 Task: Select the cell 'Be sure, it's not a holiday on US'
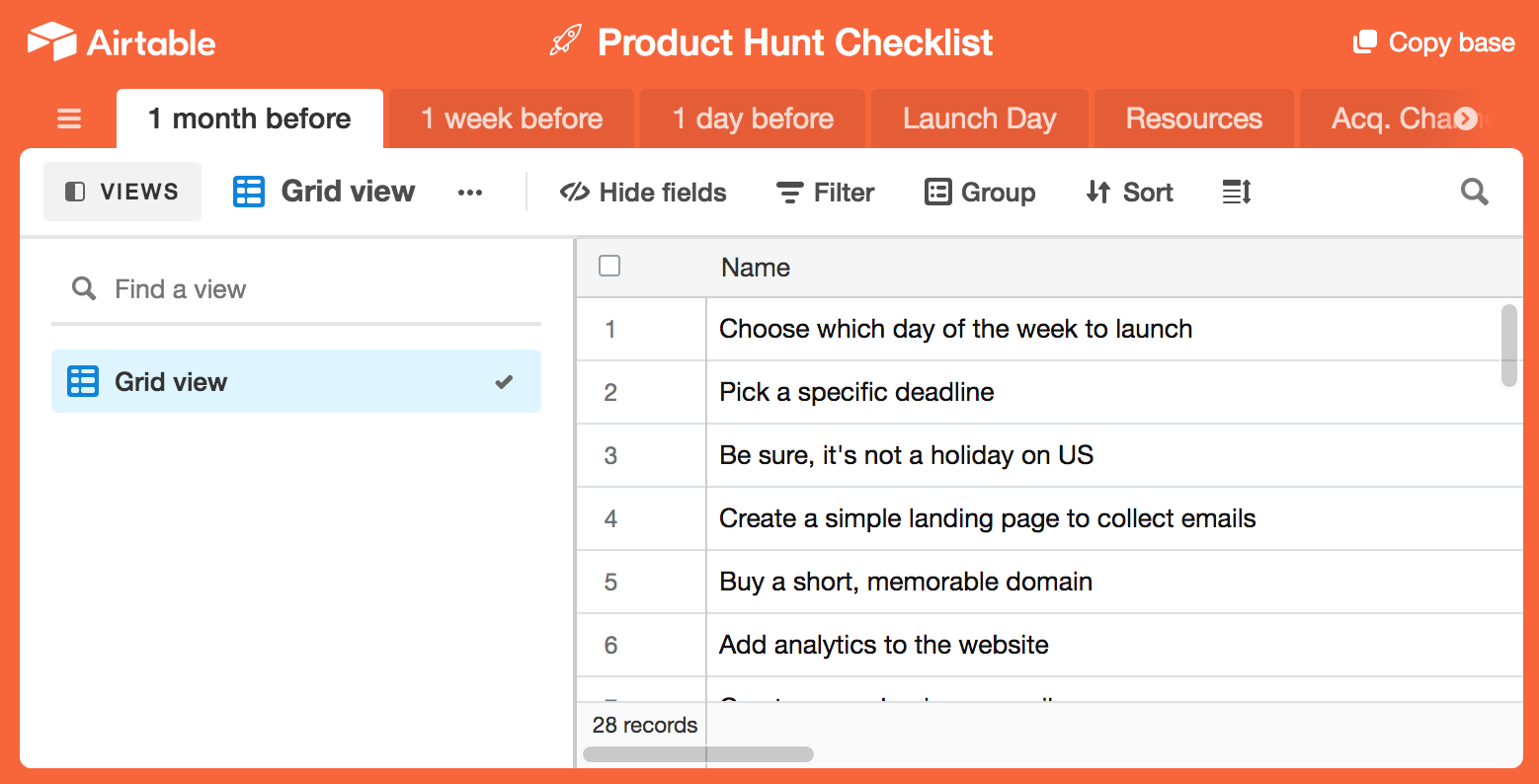(1114, 455)
